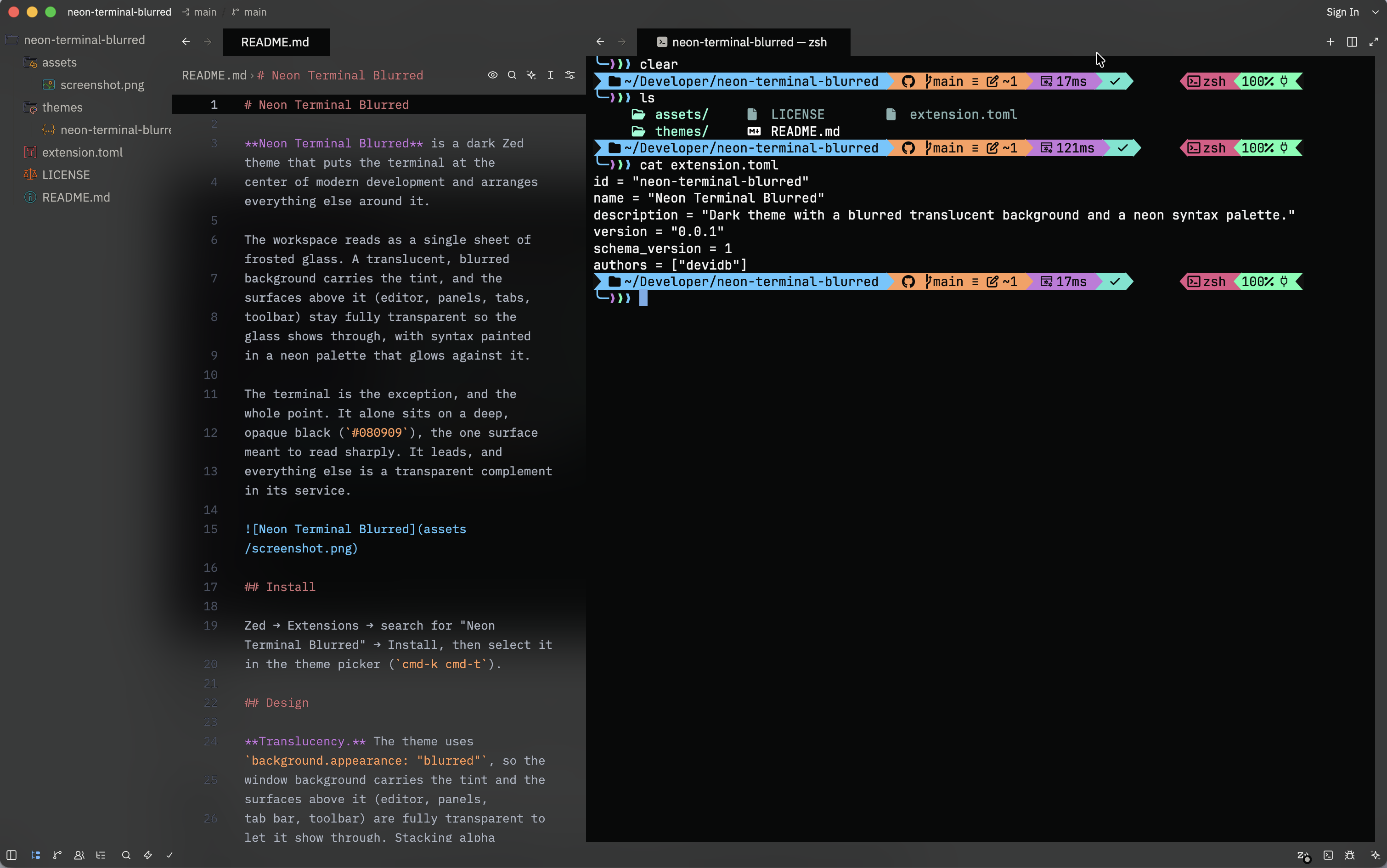
Task: Toggle the Terminal Panel icon in status bar
Action: pos(1328,855)
